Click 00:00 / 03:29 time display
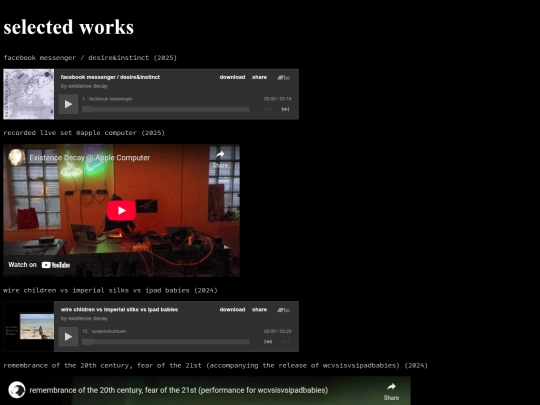This screenshot has height=405, width=540. 278,331
